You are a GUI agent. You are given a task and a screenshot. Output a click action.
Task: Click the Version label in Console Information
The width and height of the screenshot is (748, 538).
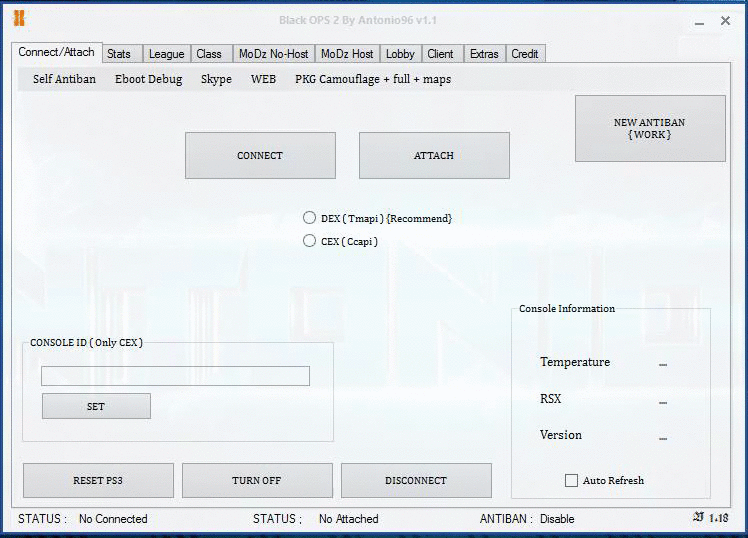pos(561,435)
